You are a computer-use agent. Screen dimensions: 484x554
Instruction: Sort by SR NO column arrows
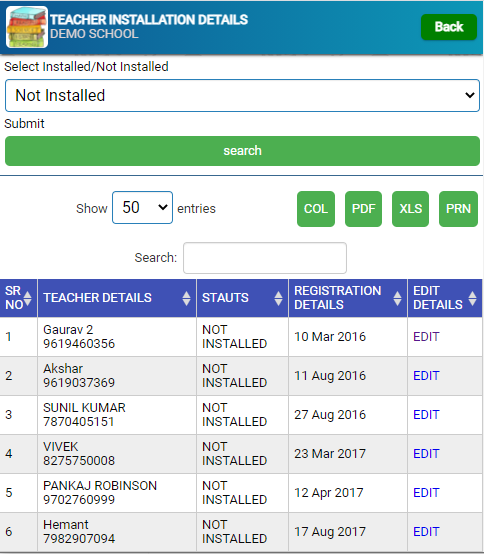(28, 298)
